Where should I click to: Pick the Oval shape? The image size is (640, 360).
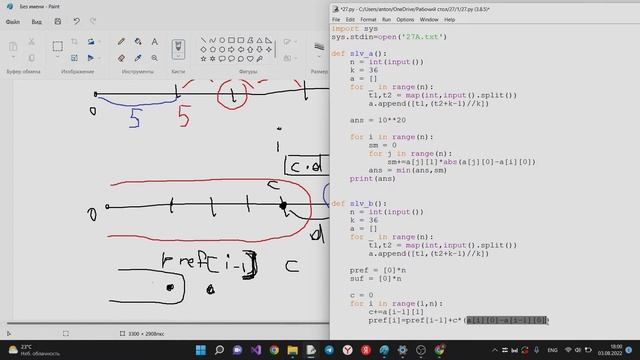click(x=222, y=40)
